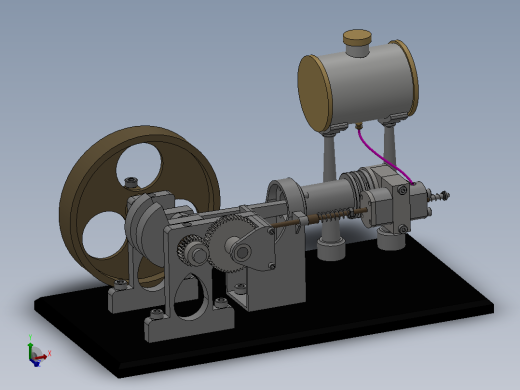Viewport: 520px width, 390px height.
Task: Click the red X axis of the orientation triad
Action: (42, 358)
